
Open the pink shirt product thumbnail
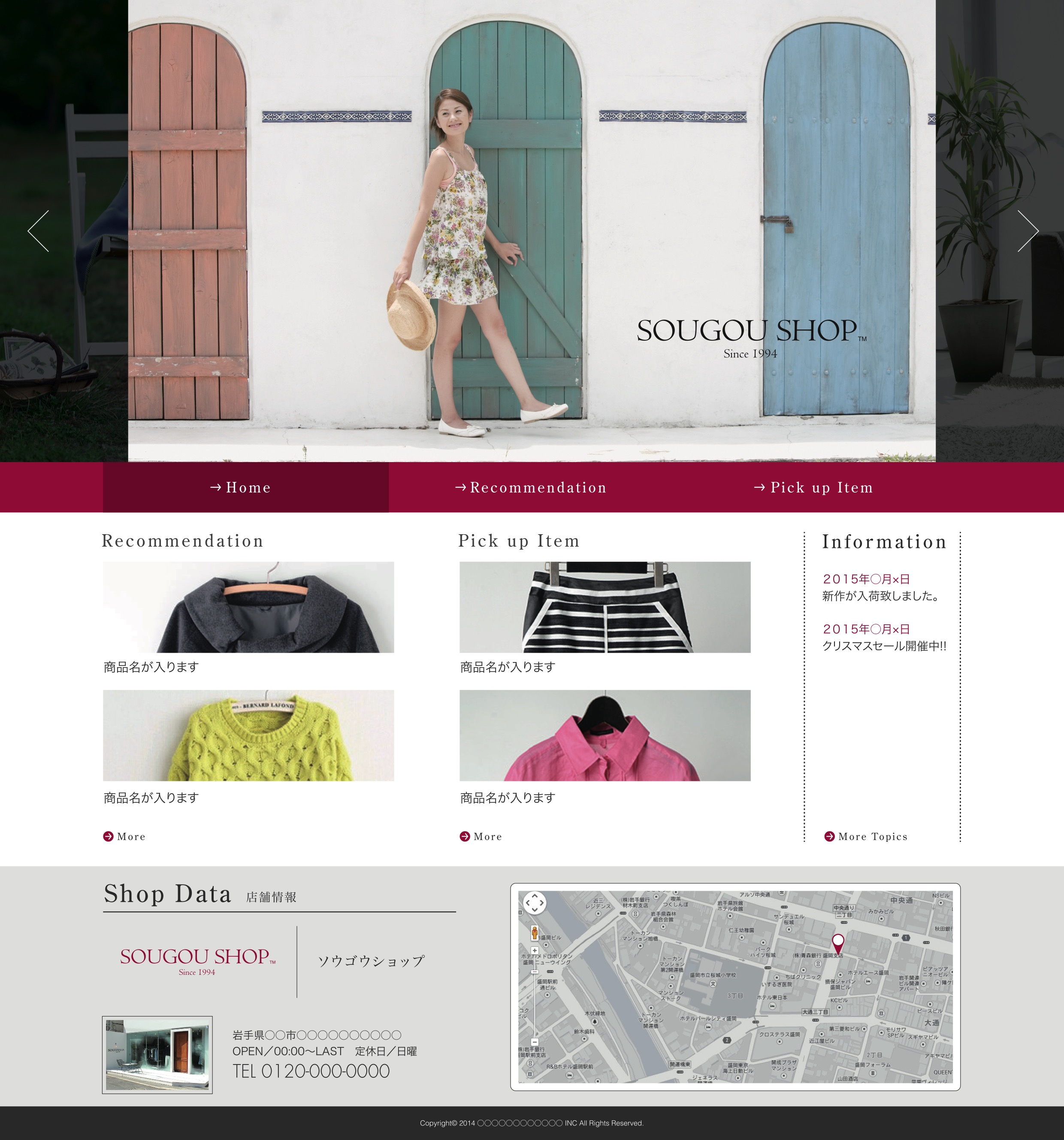click(605, 735)
